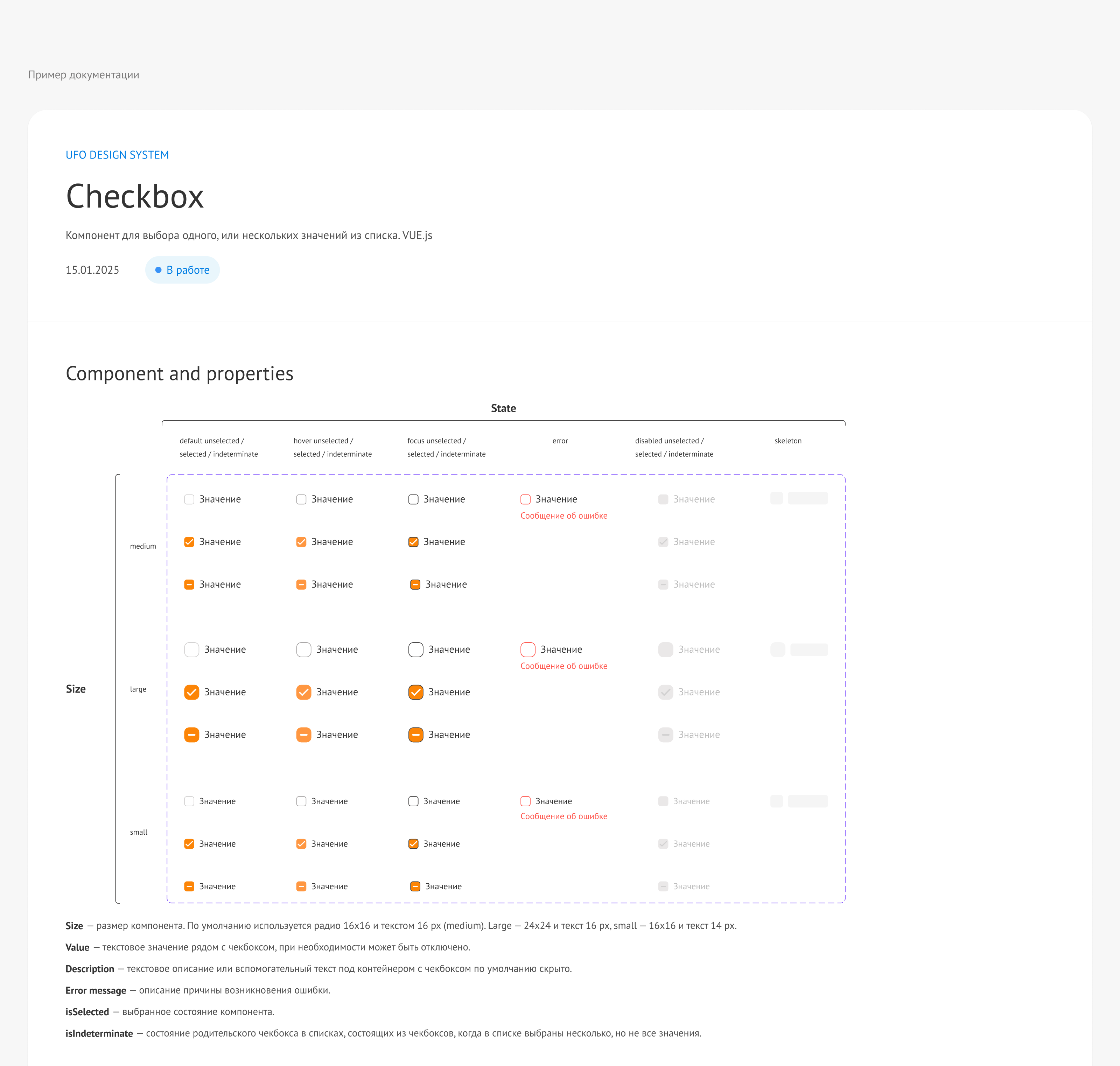Check the medium red error checkbox

click(526, 499)
